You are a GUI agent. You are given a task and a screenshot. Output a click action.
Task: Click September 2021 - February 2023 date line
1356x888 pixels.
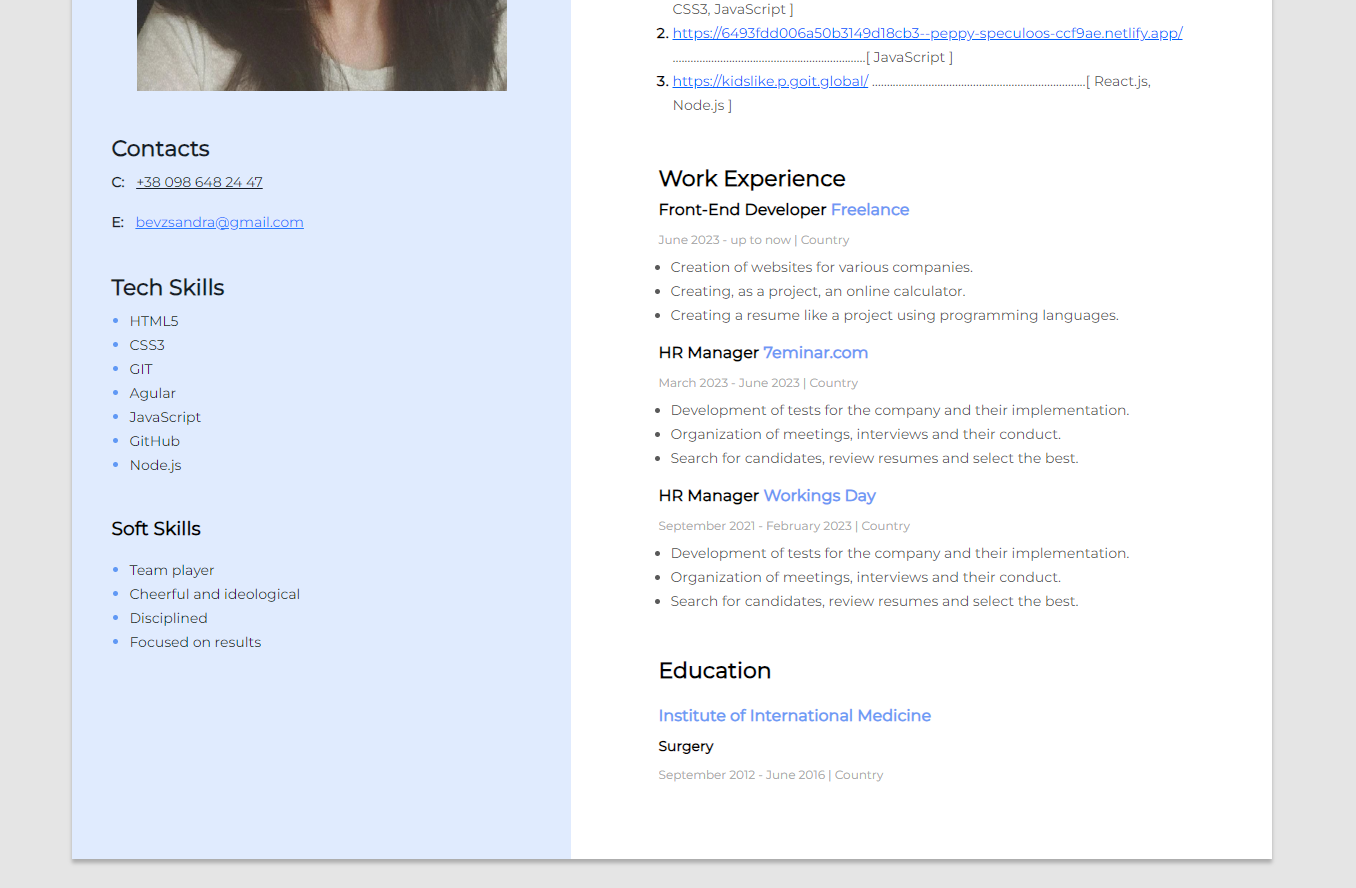784,526
